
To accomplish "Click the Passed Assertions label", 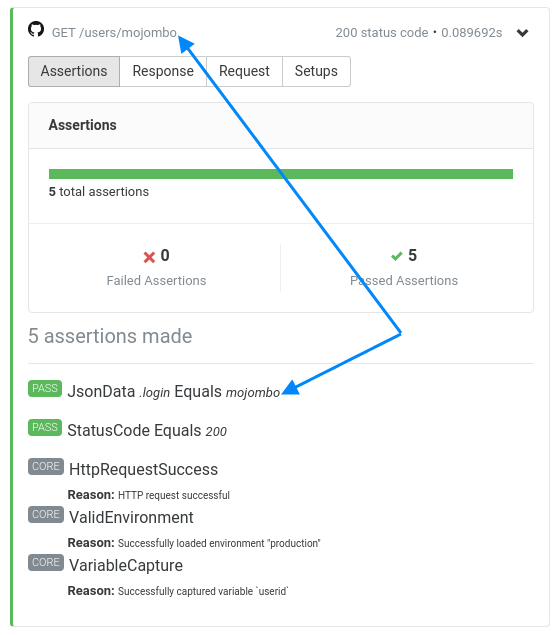I will coord(404,281).
